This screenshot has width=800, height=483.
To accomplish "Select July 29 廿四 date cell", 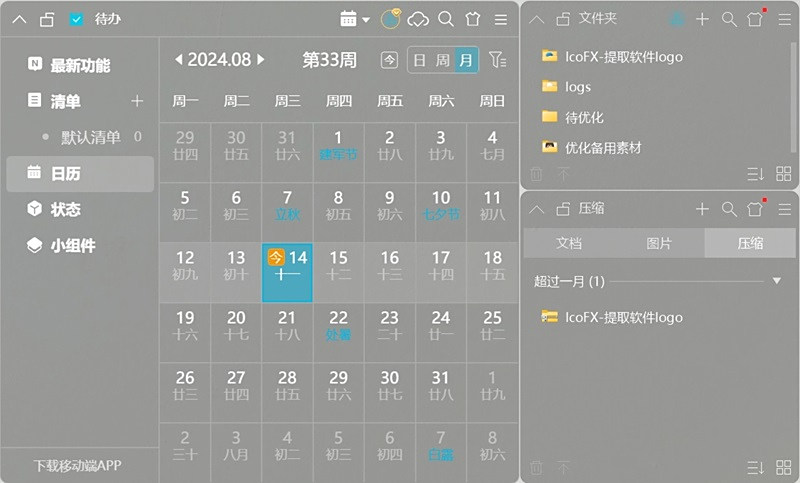I will pos(185,152).
